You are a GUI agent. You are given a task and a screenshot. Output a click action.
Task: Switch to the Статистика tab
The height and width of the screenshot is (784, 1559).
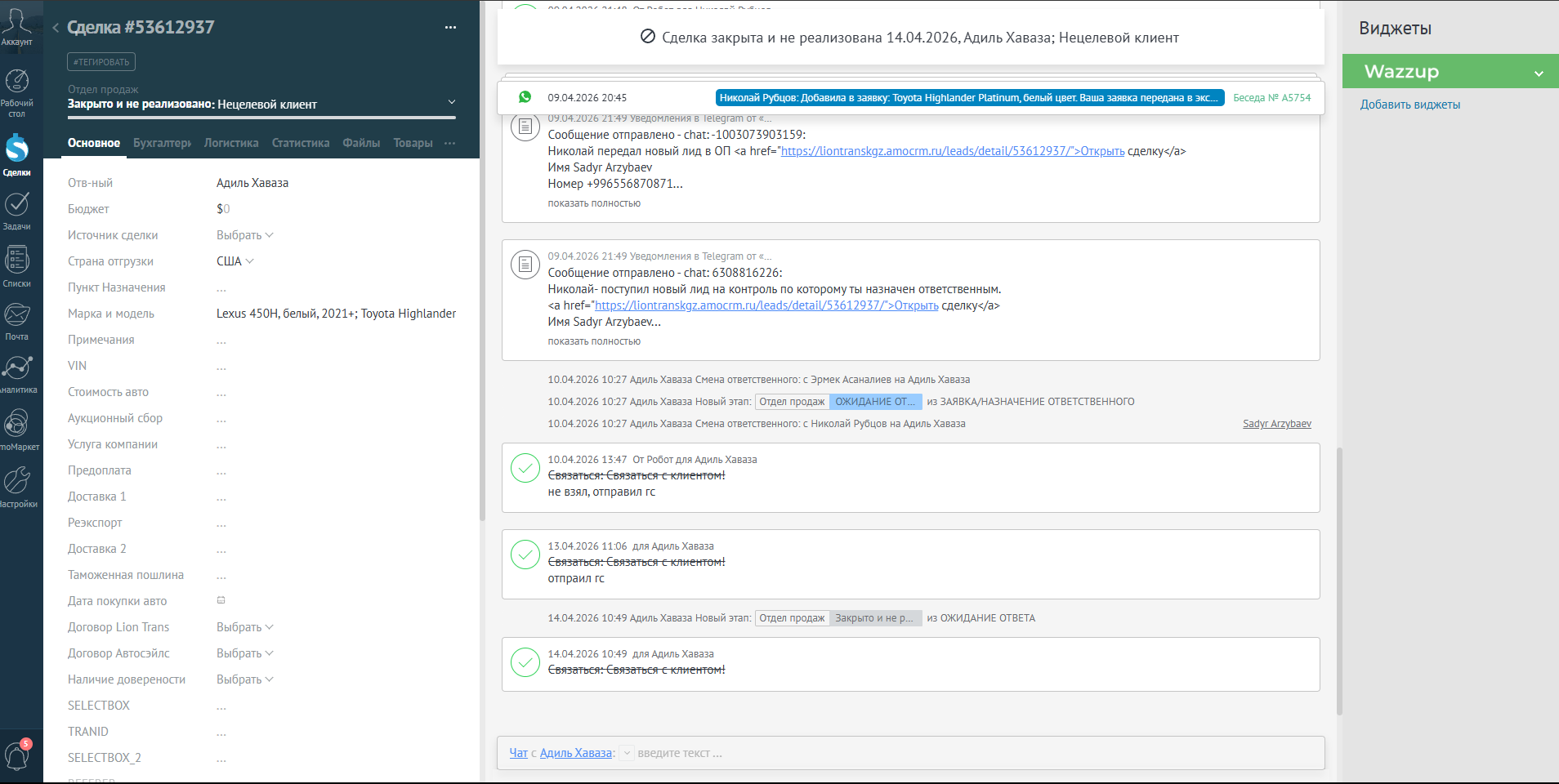pos(301,143)
